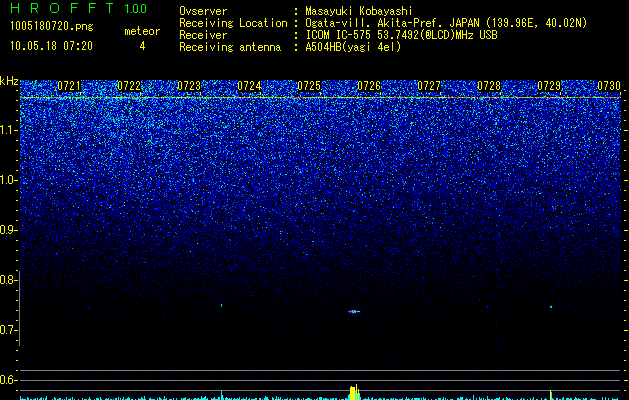Click the yellow signal peak in power graph
Screen dimensions: 629x400
tap(354, 392)
